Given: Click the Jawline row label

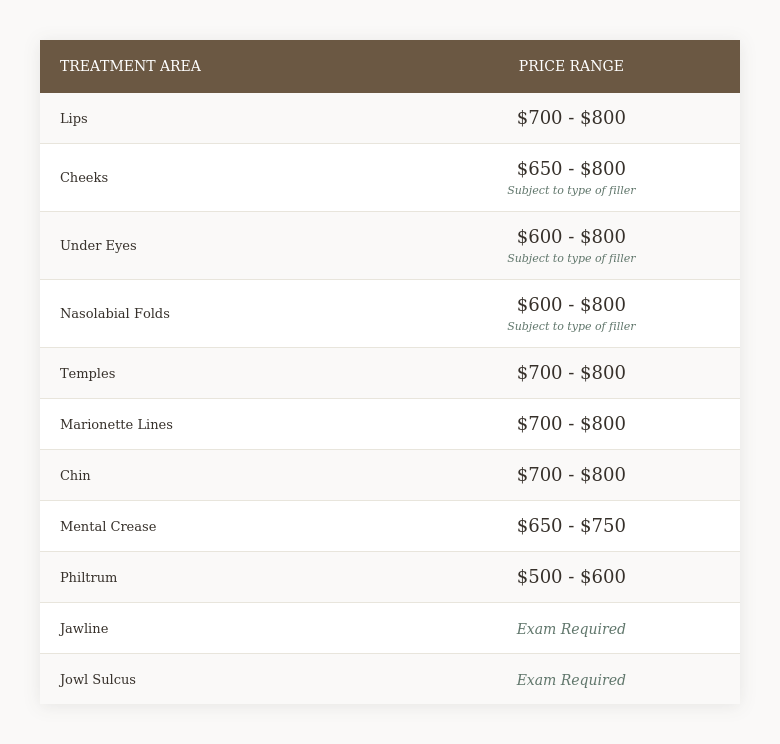Looking at the screenshot, I should tap(84, 629).
